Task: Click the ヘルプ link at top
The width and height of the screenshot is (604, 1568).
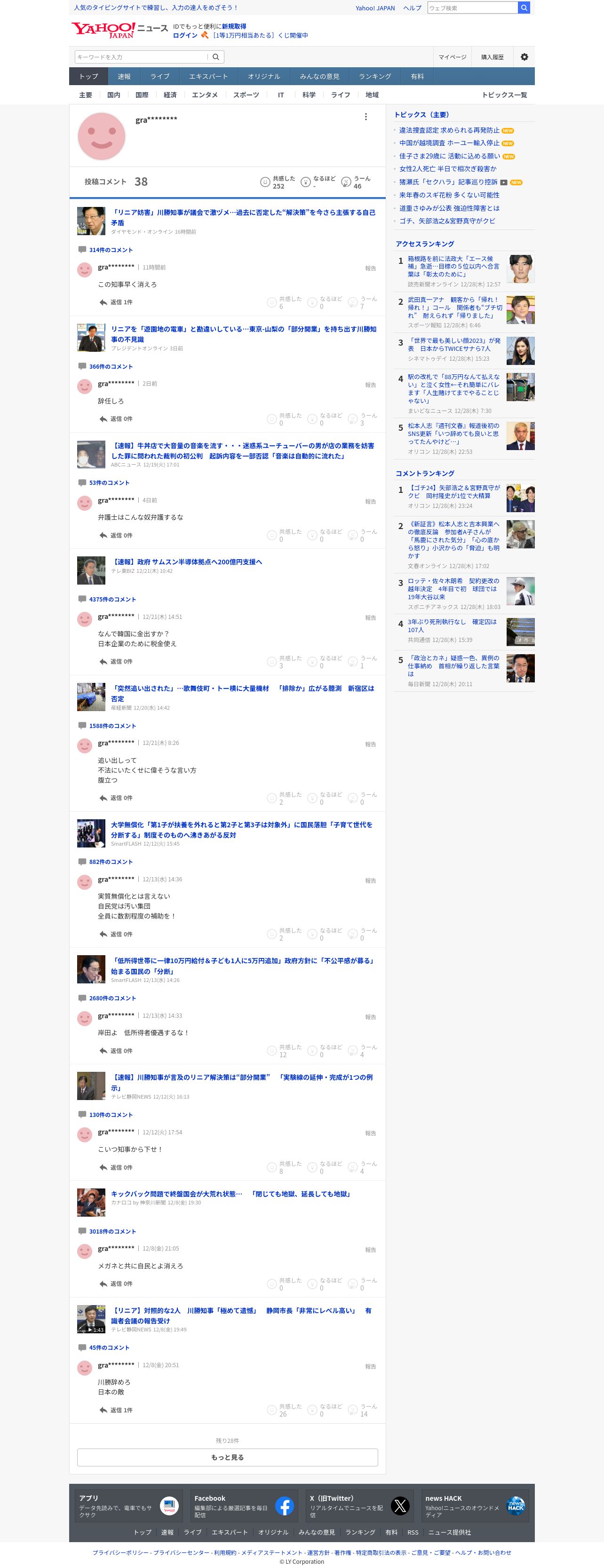Action: 412,8
